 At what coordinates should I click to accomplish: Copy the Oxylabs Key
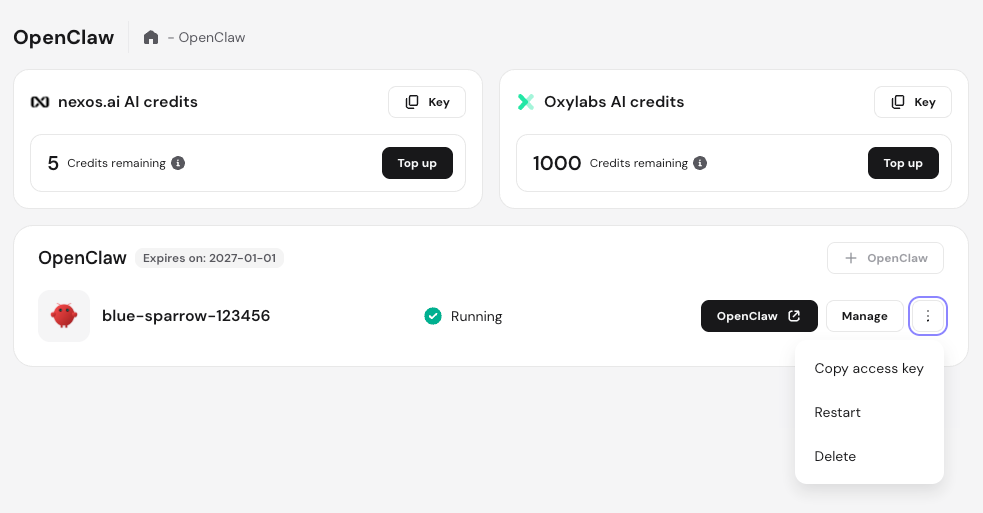pyautogui.click(x=913, y=102)
